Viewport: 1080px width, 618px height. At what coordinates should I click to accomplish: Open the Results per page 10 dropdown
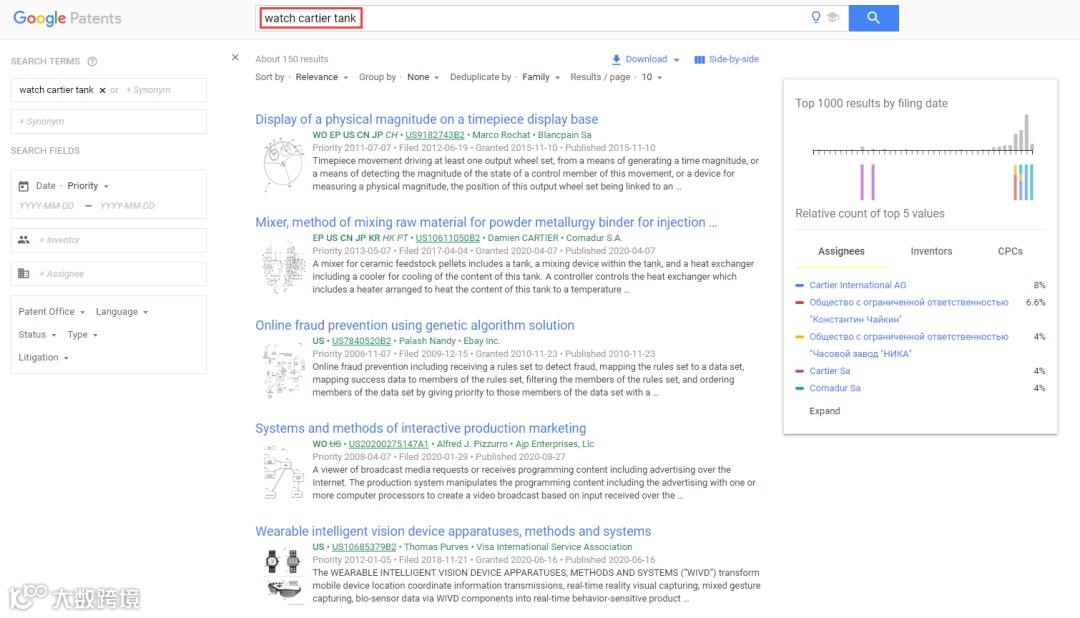652,77
